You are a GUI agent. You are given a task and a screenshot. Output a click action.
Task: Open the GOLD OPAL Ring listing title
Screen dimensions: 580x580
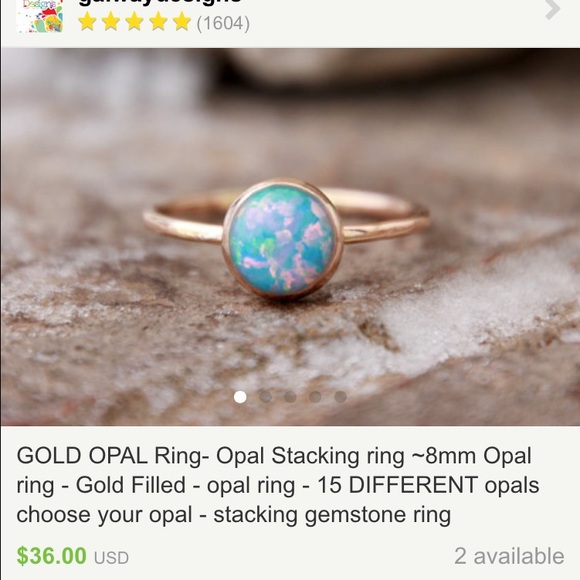pyautogui.click(x=277, y=485)
